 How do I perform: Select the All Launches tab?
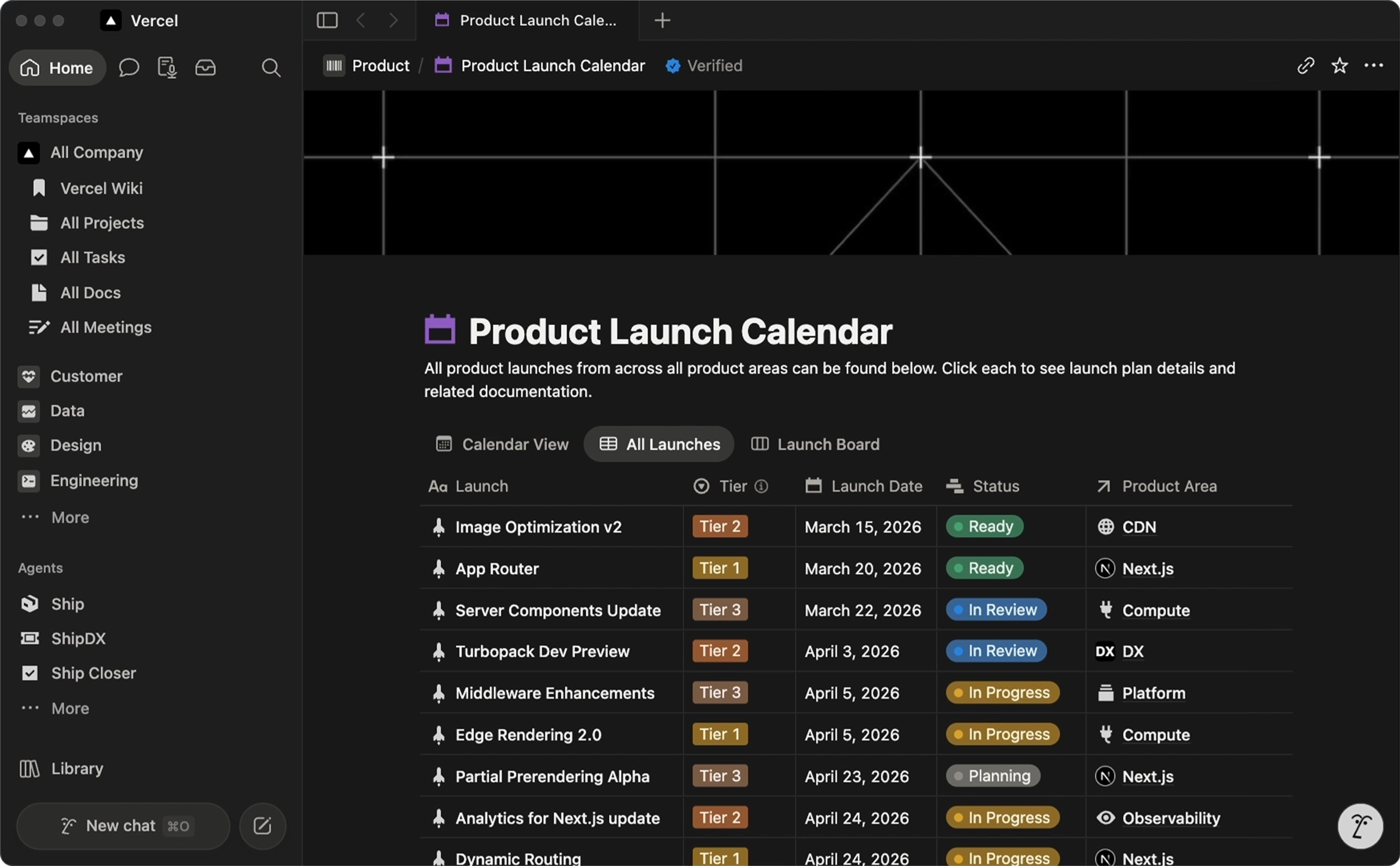[659, 444]
